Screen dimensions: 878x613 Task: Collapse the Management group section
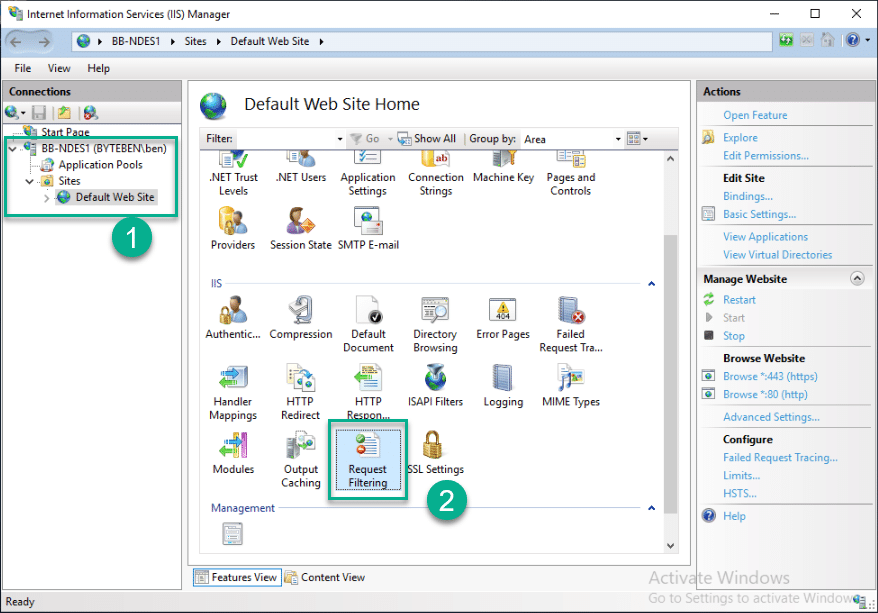pyautogui.click(x=651, y=508)
